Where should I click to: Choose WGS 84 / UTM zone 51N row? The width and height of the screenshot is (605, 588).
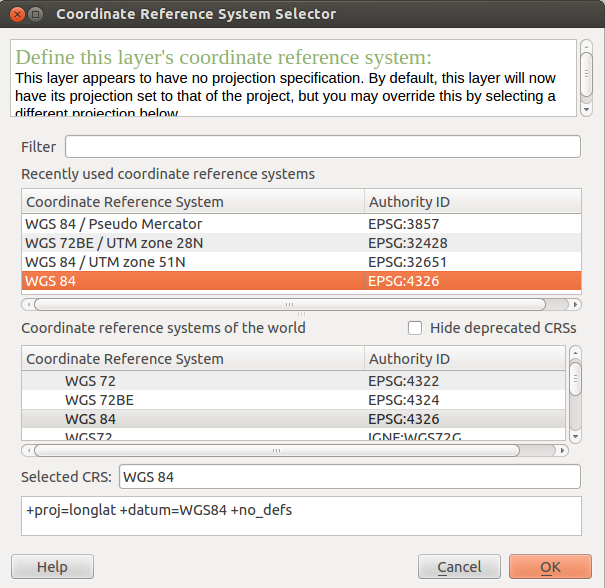[x=301, y=262]
